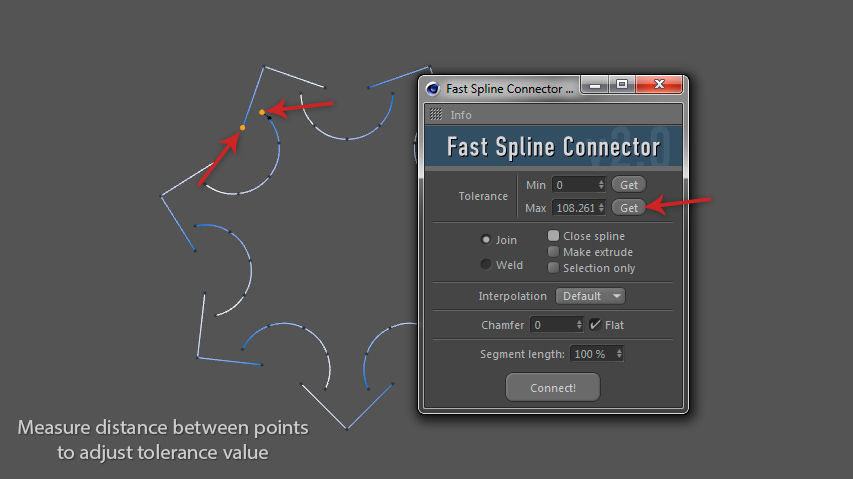Click the orange spline point on the straight line

coord(242,128)
